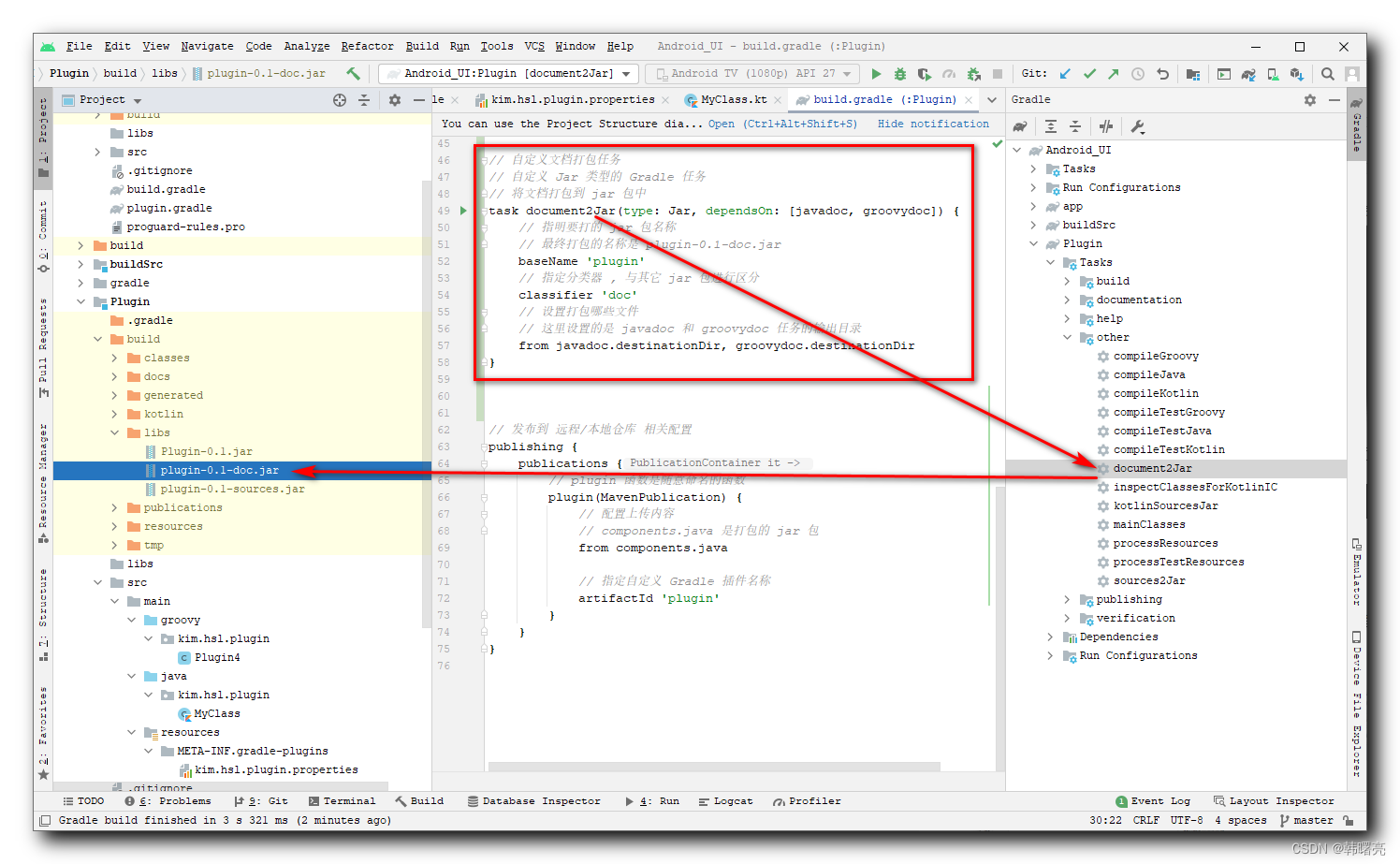1400x864 pixels.
Task: Run document2Jar task from gutter arrow
Action: (463, 211)
